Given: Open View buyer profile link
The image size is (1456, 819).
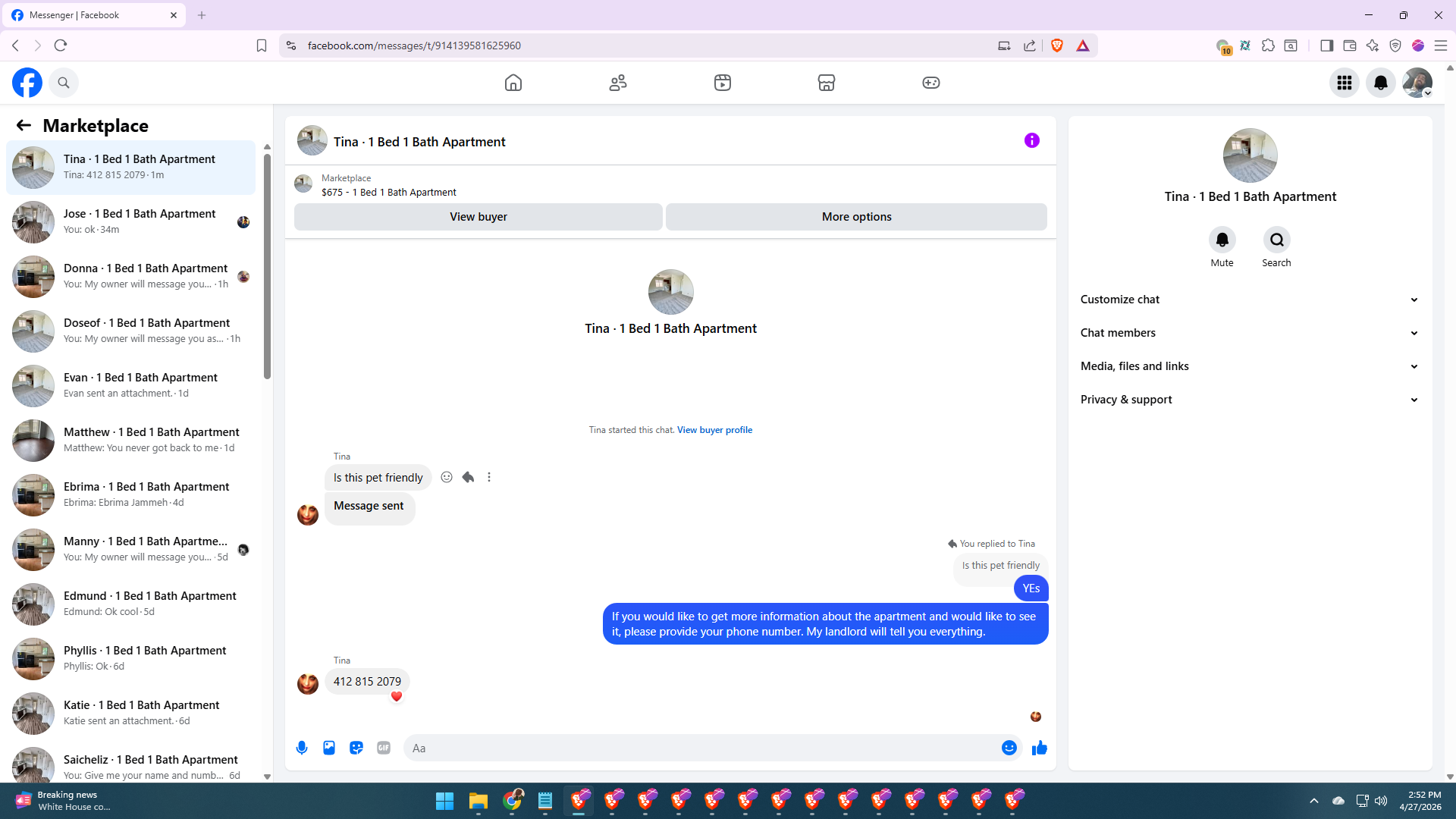Looking at the screenshot, I should click(x=714, y=430).
